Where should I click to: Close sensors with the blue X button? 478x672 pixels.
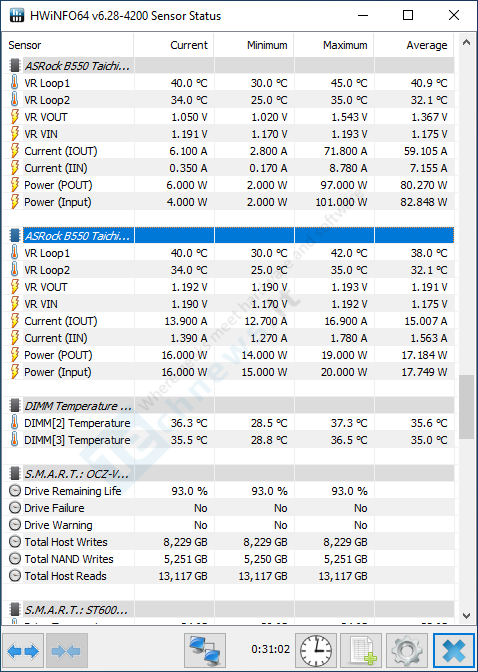coord(454,651)
